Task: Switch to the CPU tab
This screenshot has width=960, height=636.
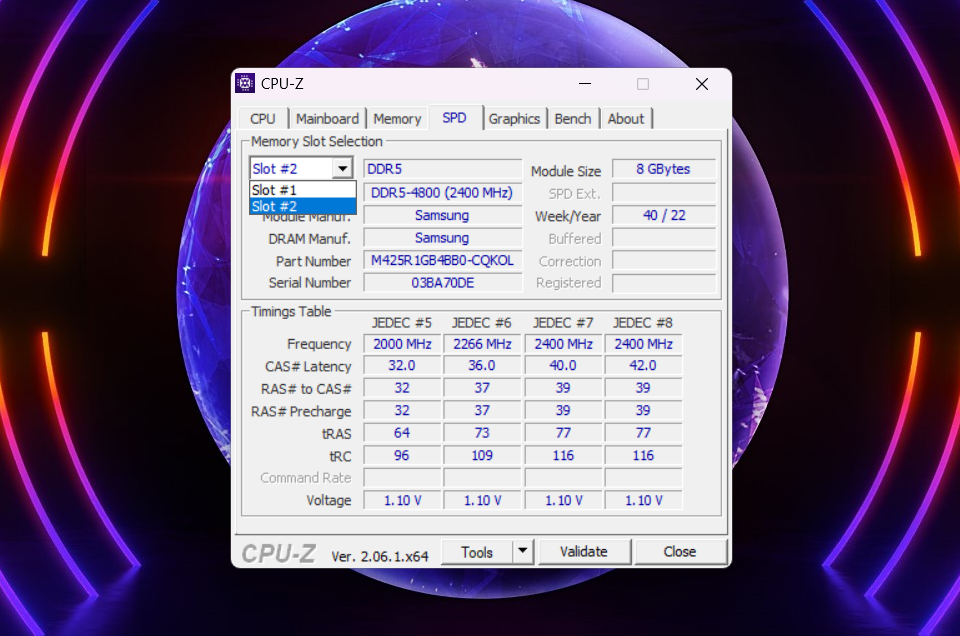Action: [x=263, y=119]
